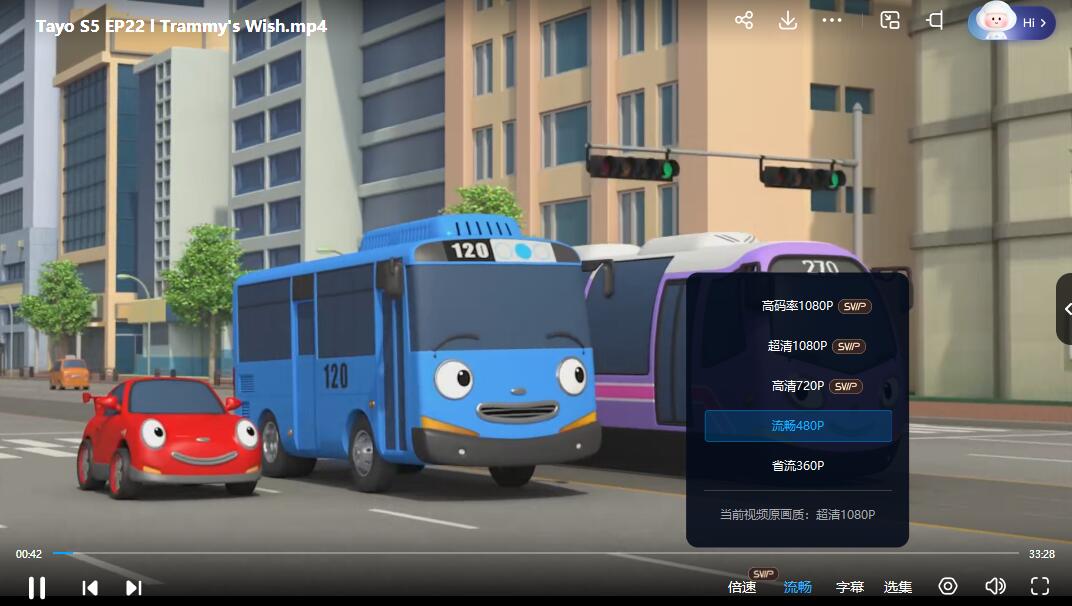Enable picture-in-picture mini window mode

click(x=889, y=21)
